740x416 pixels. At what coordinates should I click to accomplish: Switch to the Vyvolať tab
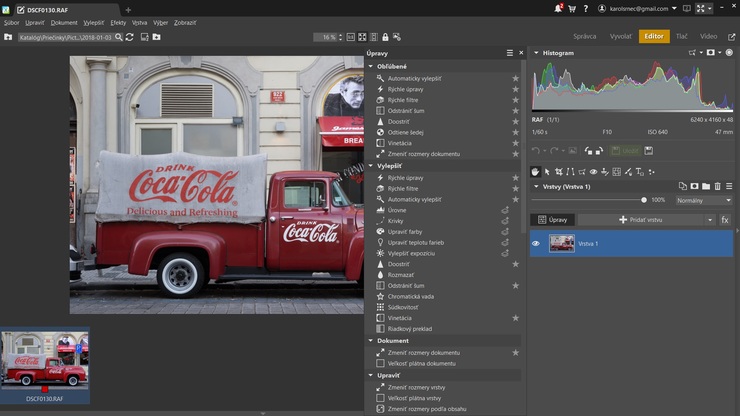pyautogui.click(x=621, y=36)
